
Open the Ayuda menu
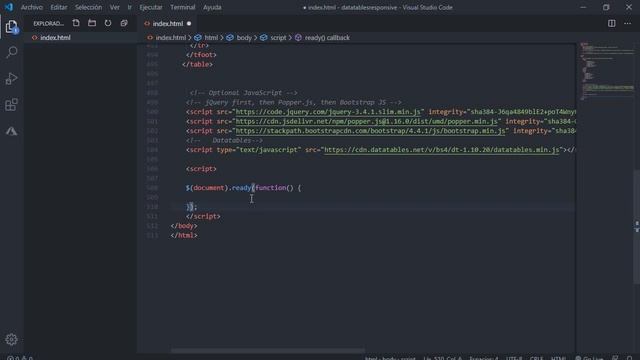tap(212, 7)
